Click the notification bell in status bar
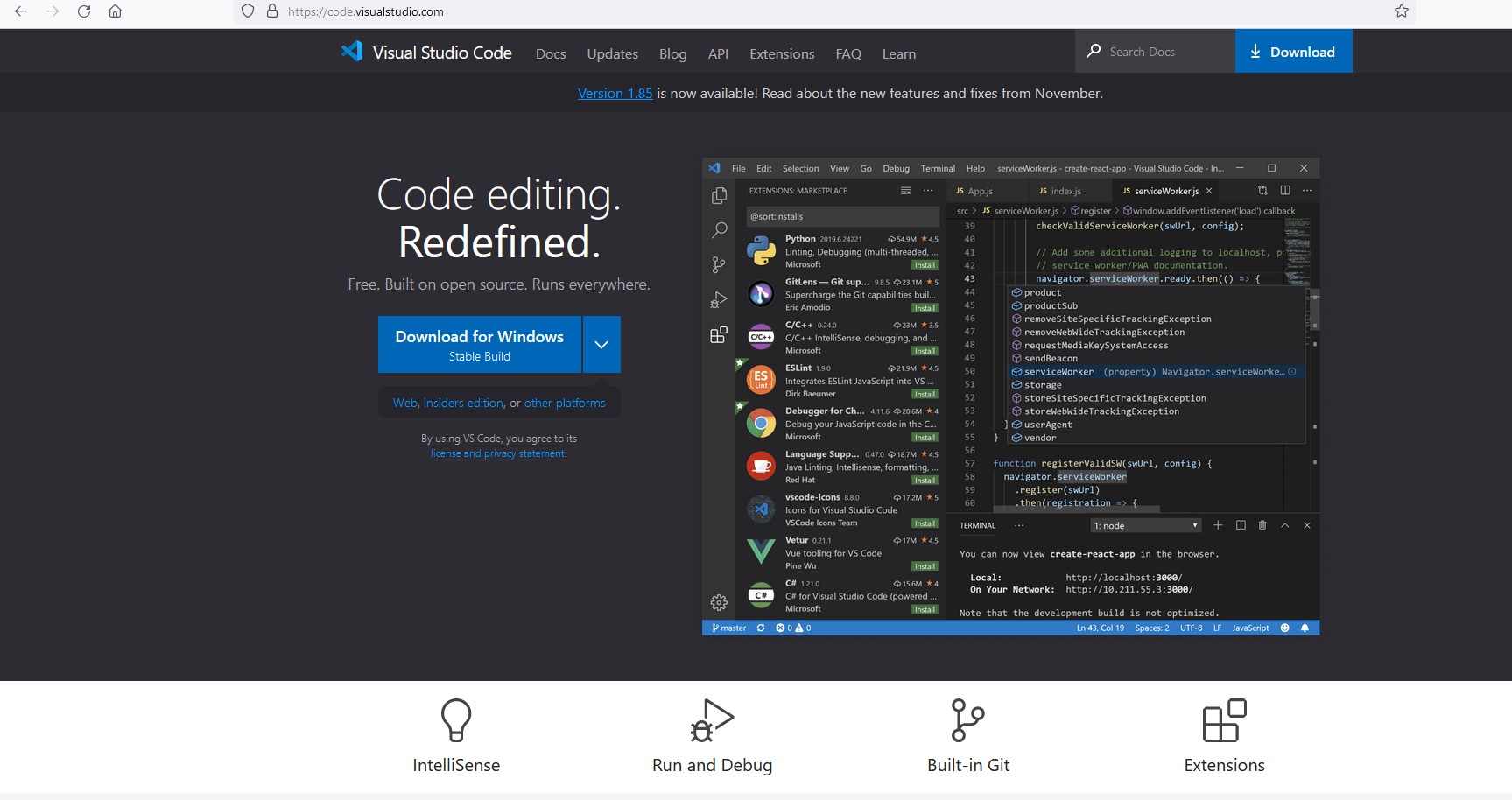The width and height of the screenshot is (1512, 800). (x=1305, y=628)
